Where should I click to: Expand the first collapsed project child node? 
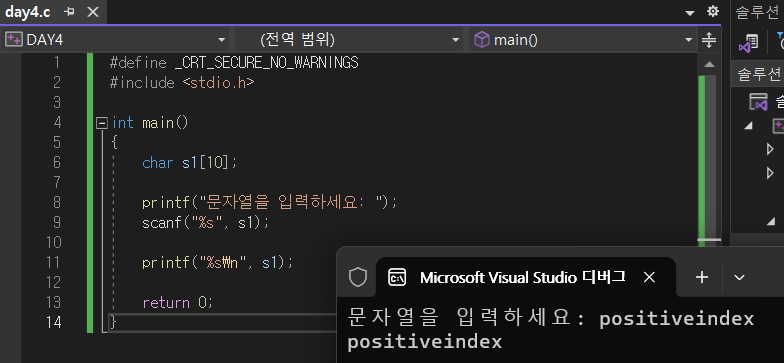pos(770,148)
